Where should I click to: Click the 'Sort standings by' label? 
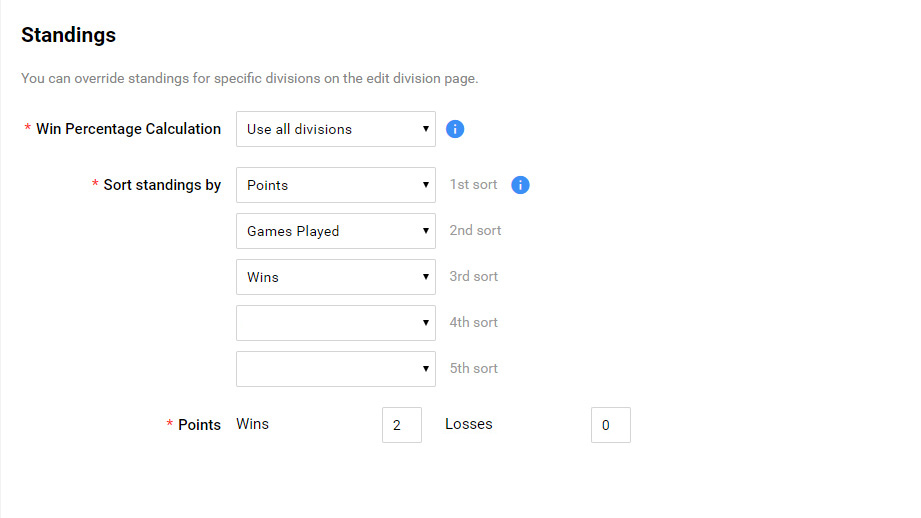(x=162, y=185)
